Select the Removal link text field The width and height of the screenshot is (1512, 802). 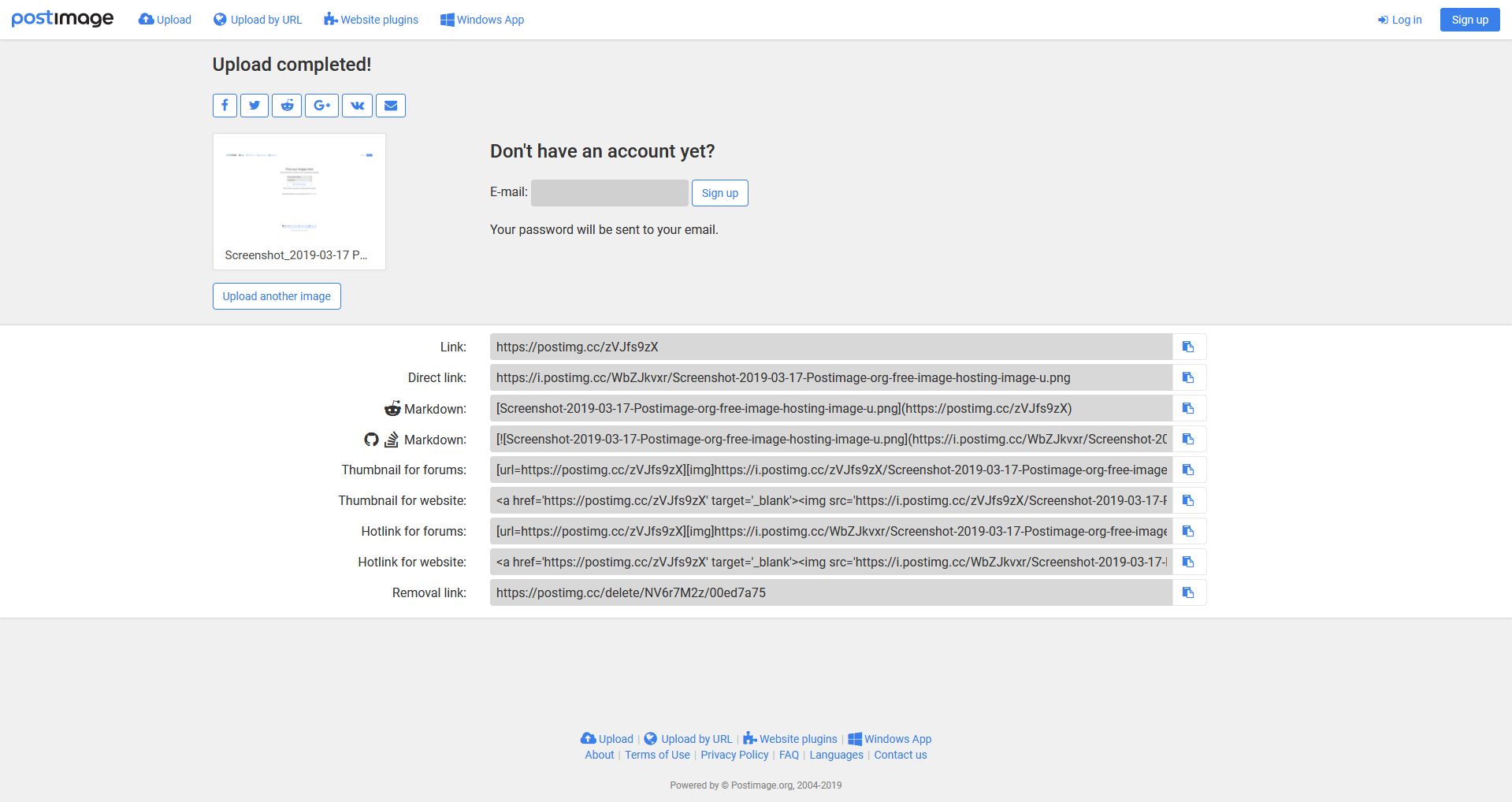coord(831,592)
